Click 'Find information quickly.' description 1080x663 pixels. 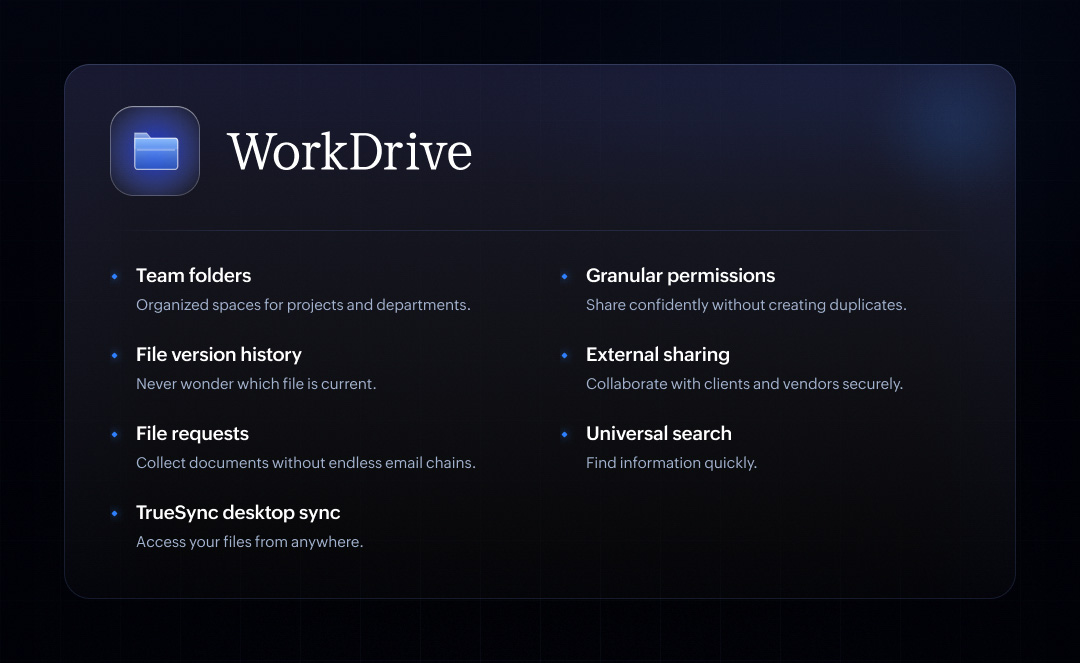click(x=672, y=463)
